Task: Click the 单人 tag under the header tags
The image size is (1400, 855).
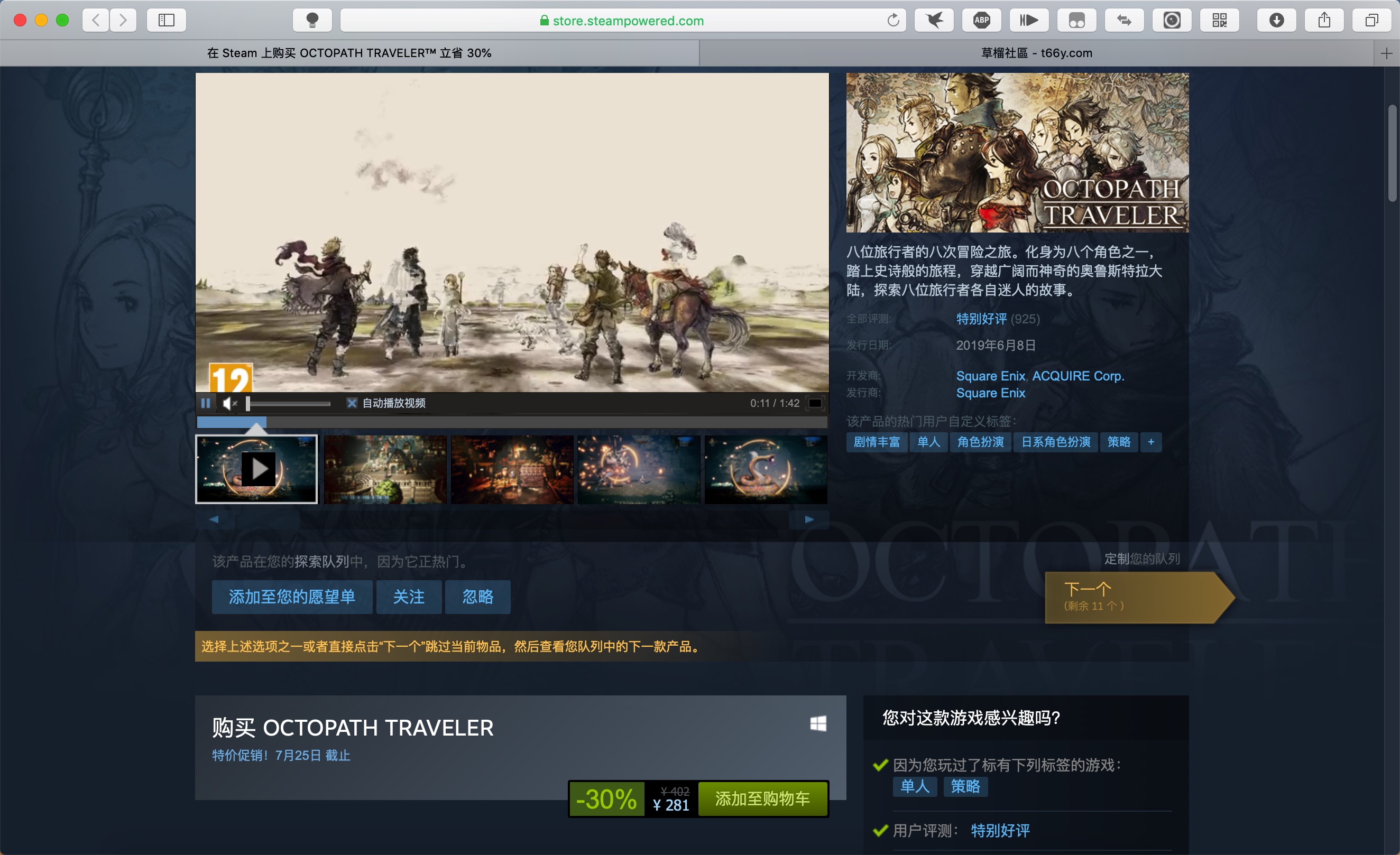Action: [x=928, y=442]
